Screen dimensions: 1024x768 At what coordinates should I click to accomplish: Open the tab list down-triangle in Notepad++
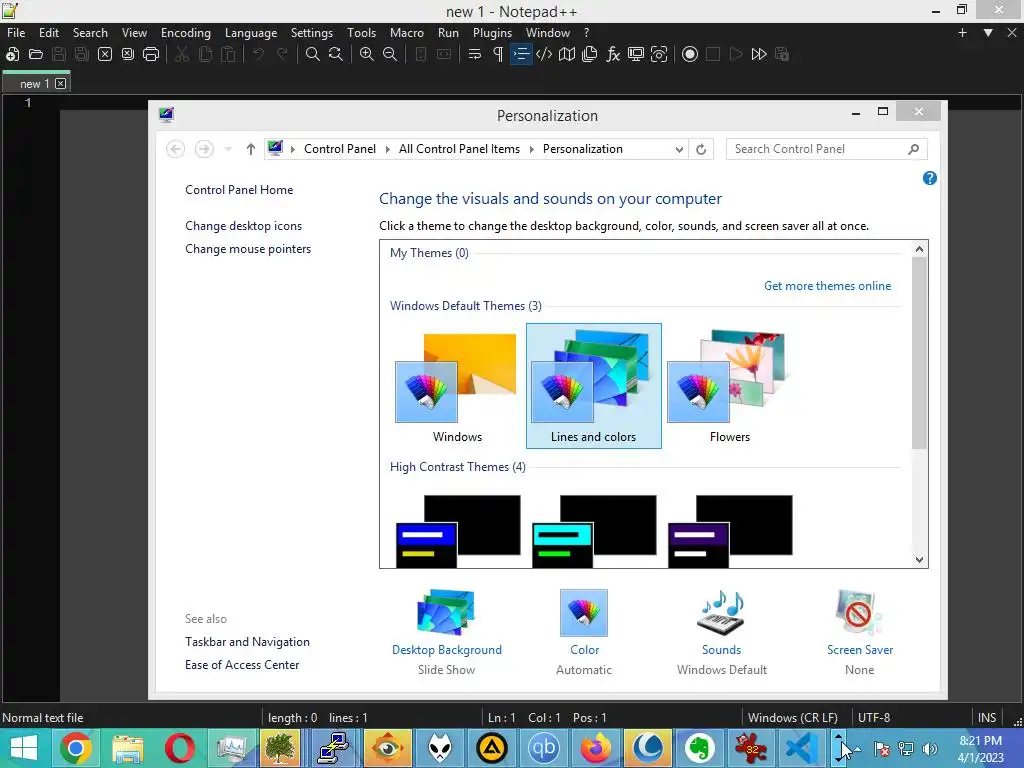point(988,33)
